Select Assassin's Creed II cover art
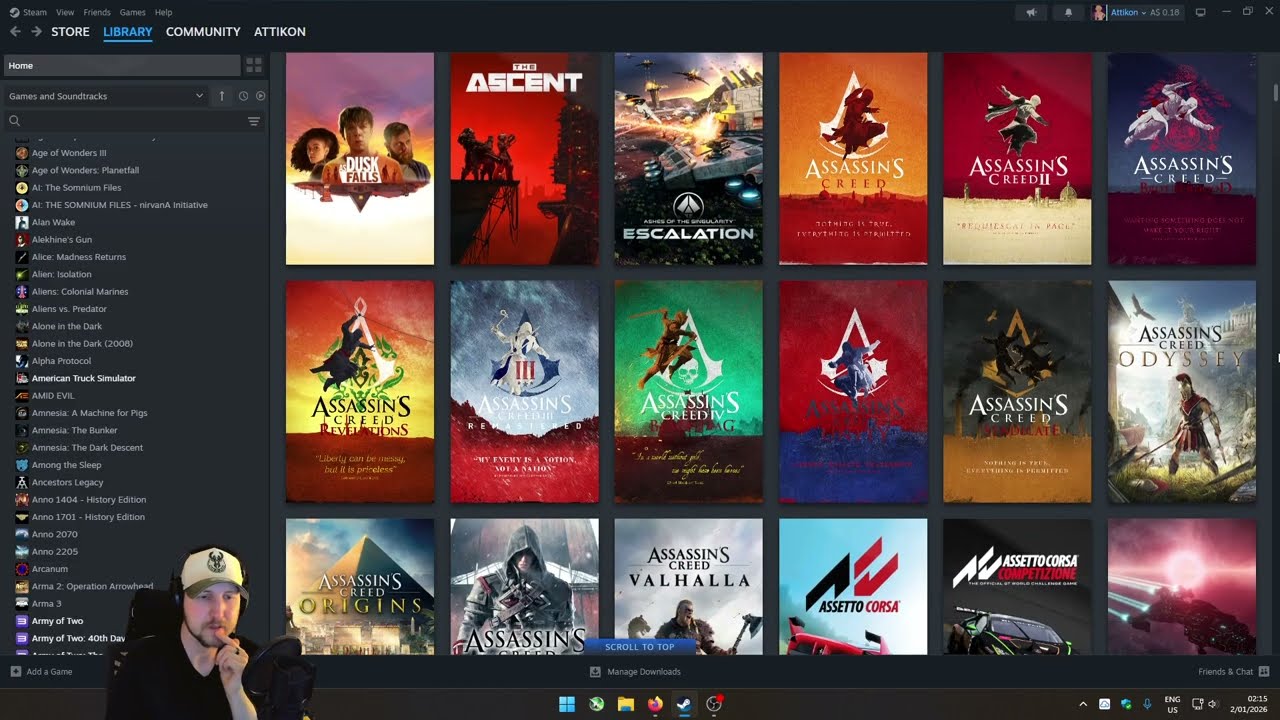This screenshot has height=720, width=1280. tap(1017, 158)
